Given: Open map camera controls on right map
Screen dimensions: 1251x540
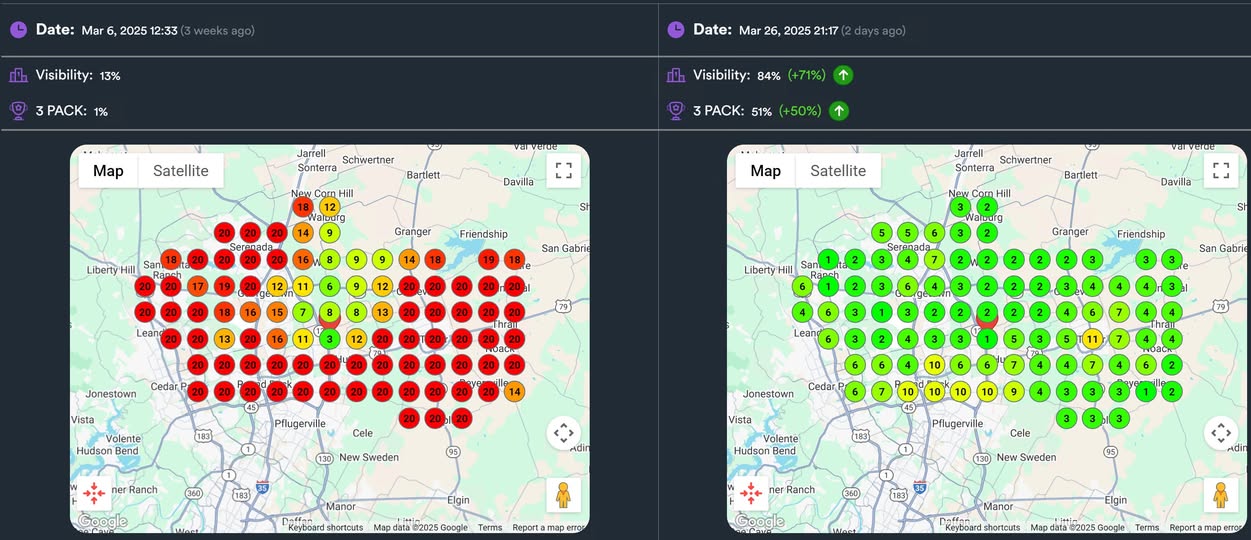Looking at the screenshot, I should coord(1220,433).
